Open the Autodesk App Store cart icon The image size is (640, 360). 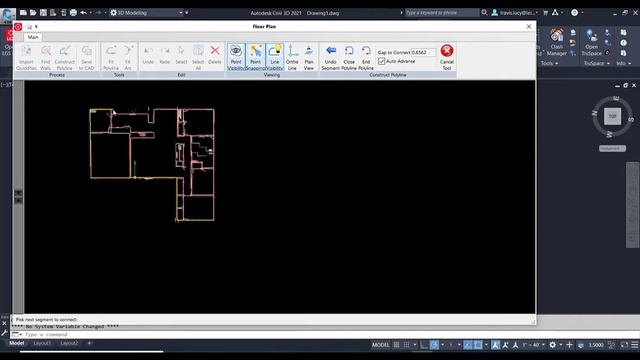tap(545, 13)
